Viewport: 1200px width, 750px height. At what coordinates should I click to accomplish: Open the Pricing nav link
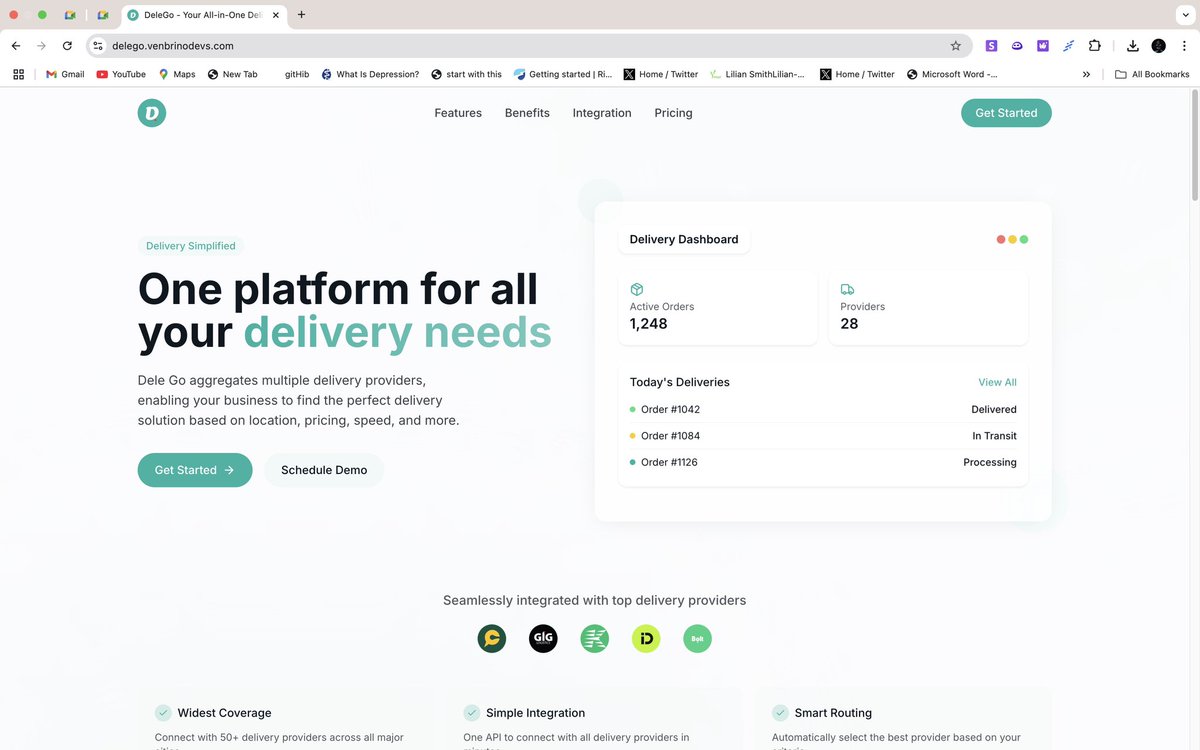[x=673, y=113]
